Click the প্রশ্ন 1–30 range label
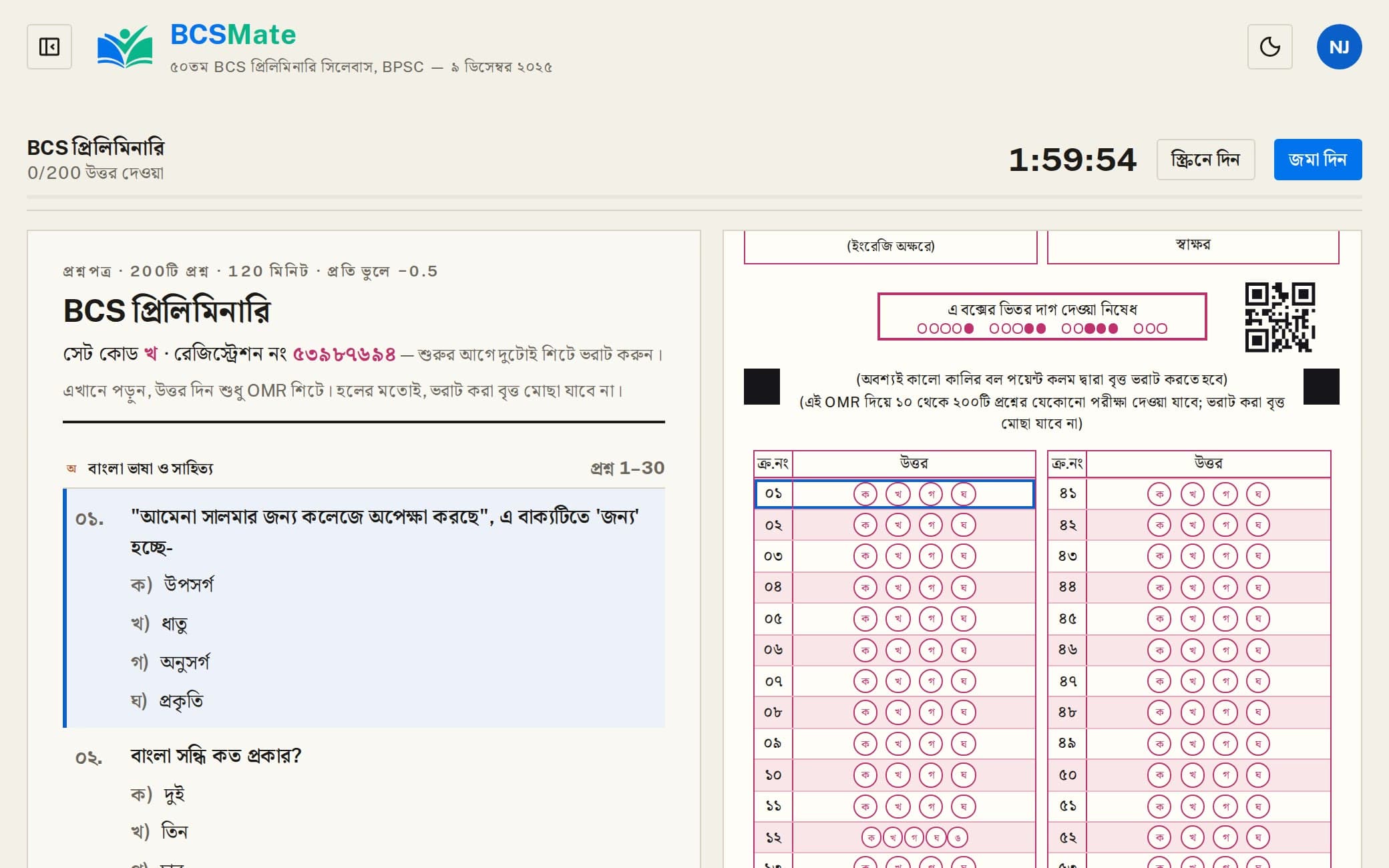The height and width of the screenshot is (868, 1389). coord(628,468)
